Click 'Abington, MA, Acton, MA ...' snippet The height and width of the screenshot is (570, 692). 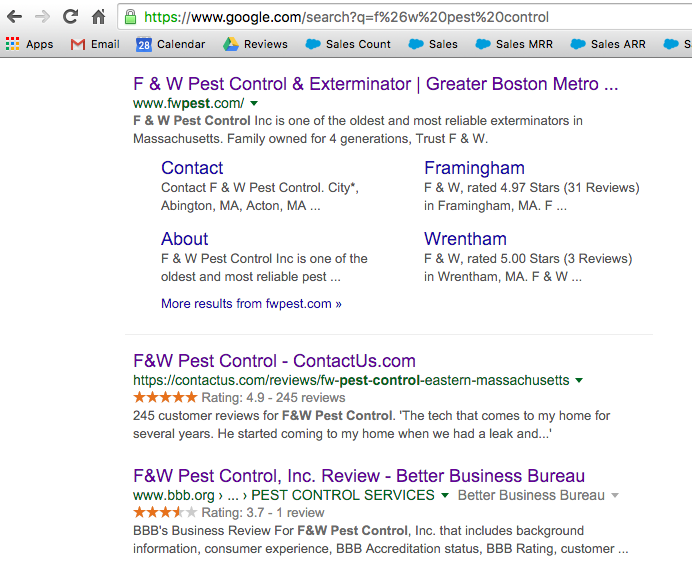click(241, 206)
